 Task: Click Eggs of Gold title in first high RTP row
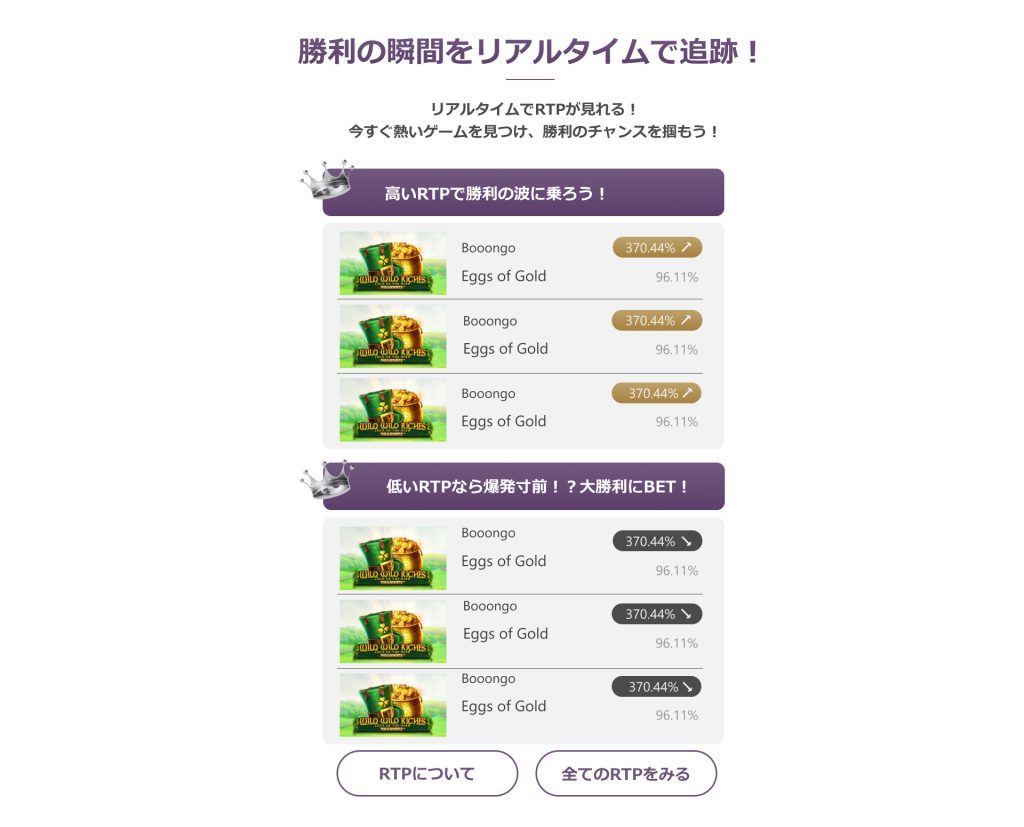point(504,276)
